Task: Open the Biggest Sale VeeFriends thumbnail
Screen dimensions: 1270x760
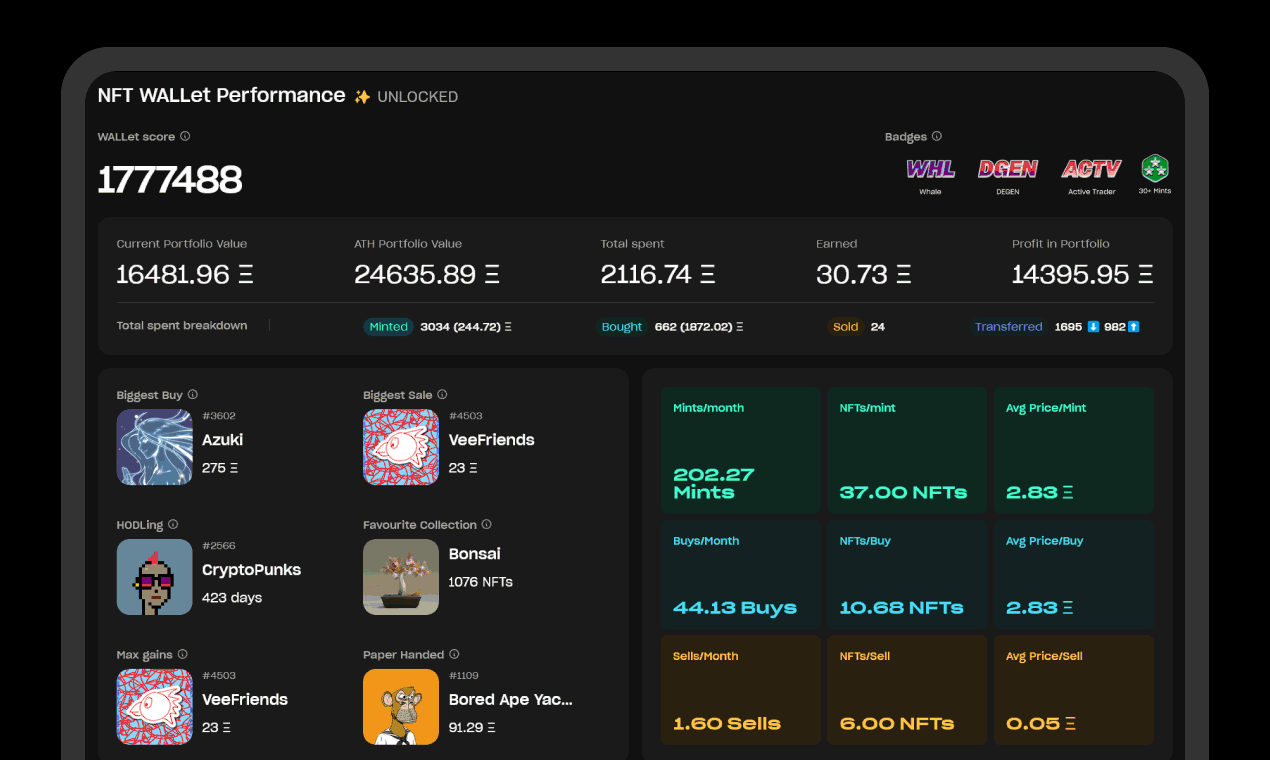Action: point(401,447)
